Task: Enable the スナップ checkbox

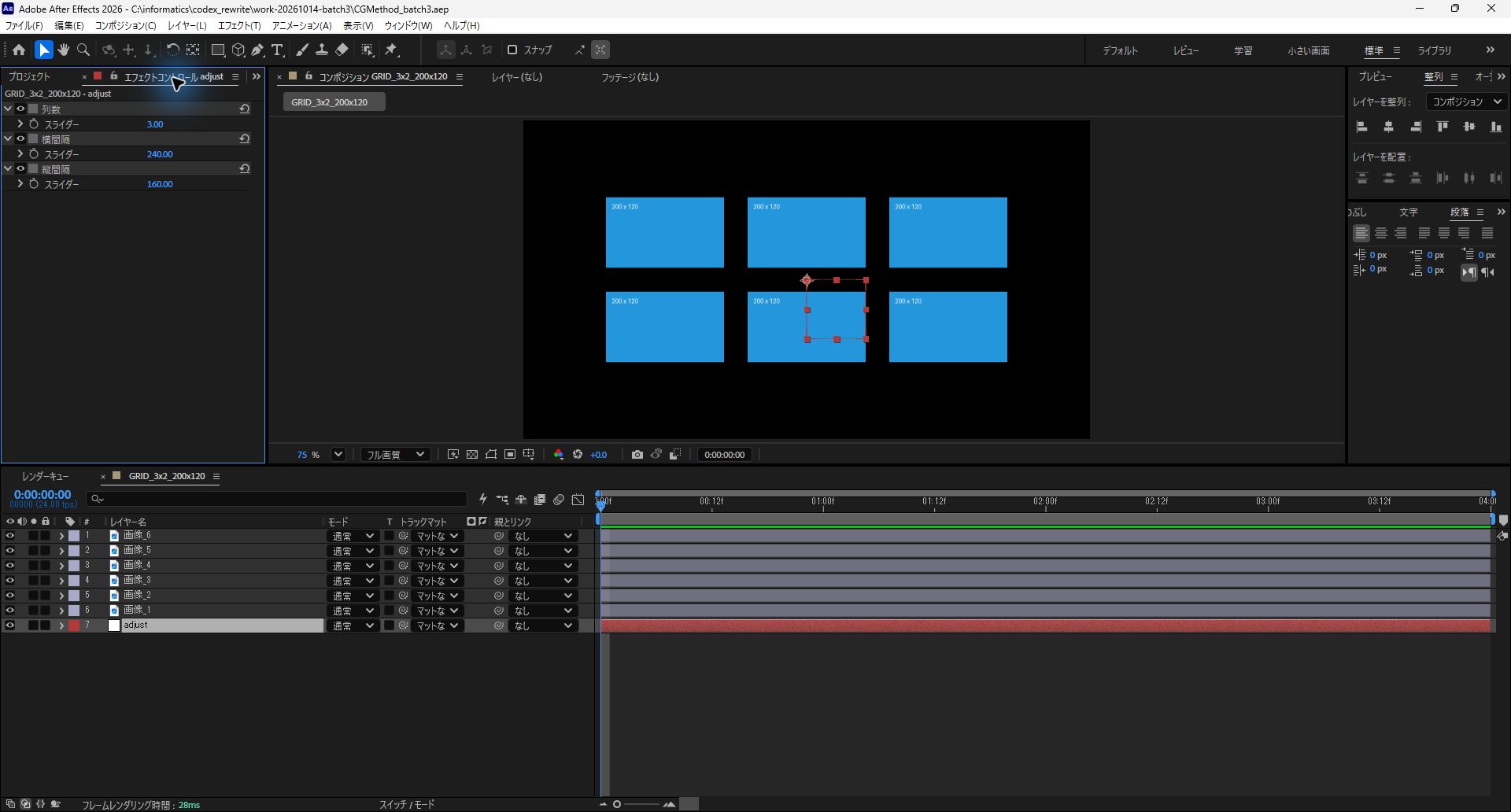Action: point(512,50)
